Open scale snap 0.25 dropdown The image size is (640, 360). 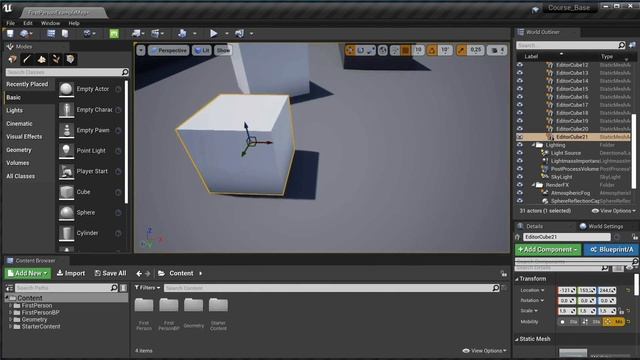(x=476, y=50)
